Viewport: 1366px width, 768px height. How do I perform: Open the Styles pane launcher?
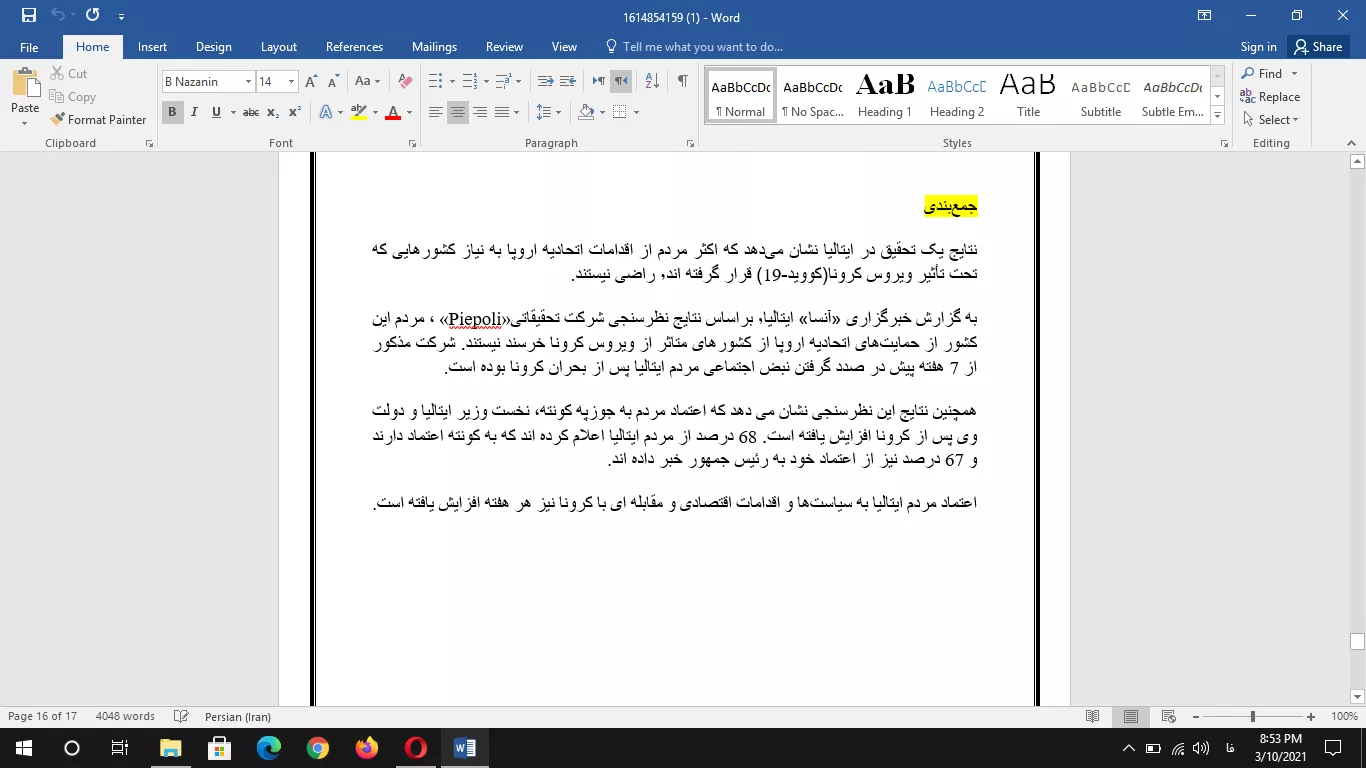click(1225, 144)
